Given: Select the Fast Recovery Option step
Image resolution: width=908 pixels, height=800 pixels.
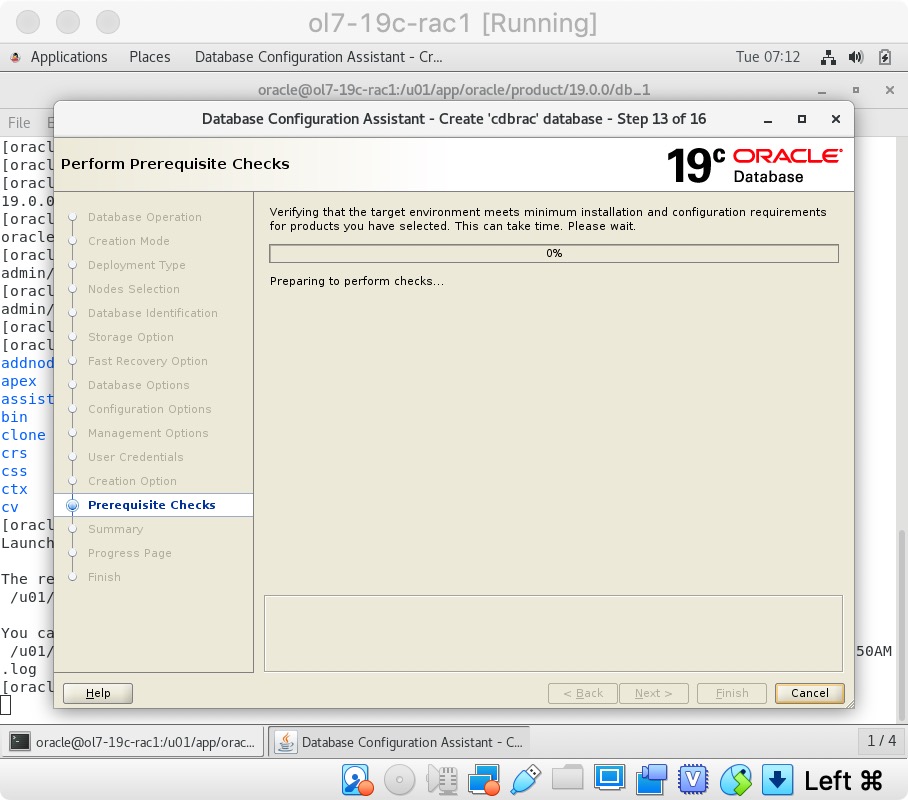Looking at the screenshot, I should [148, 361].
